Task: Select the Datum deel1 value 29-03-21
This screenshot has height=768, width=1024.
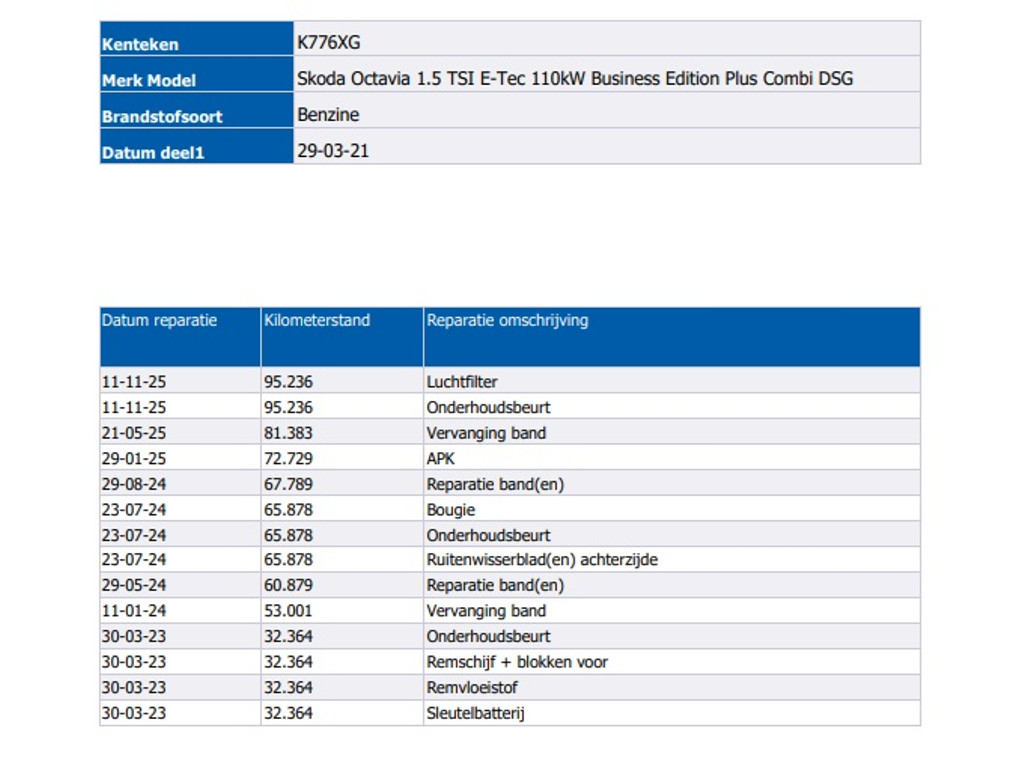Action: (333, 151)
